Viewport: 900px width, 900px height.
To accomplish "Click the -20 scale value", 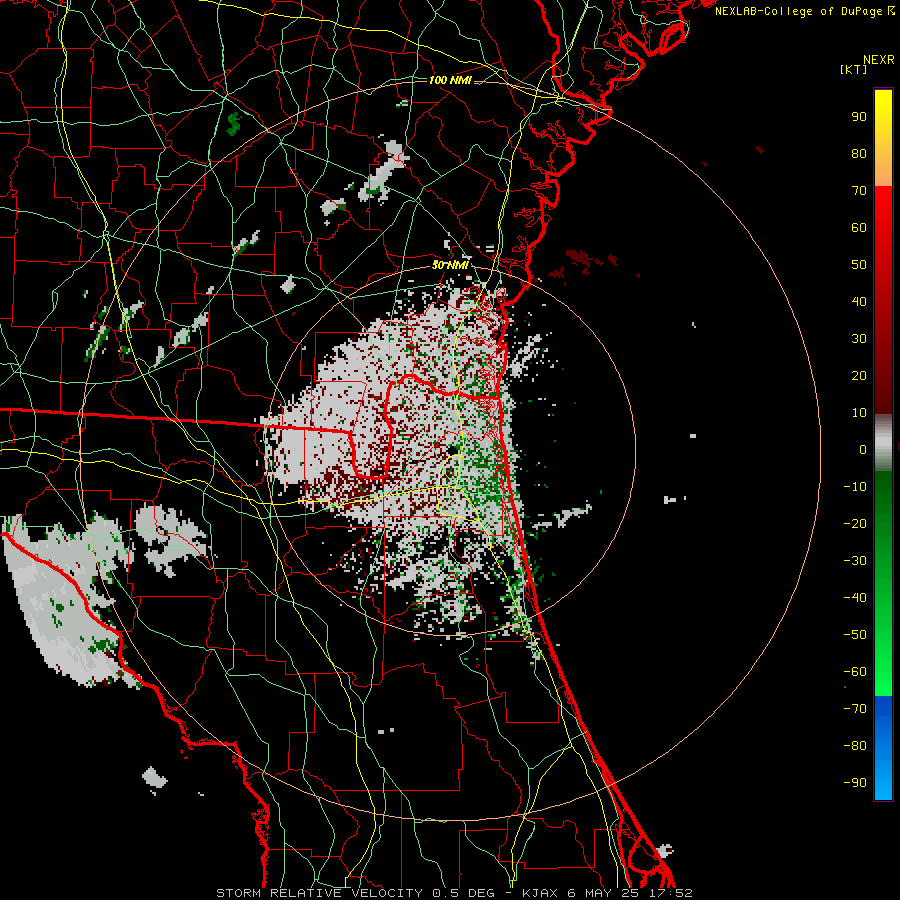I will coord(855,523).
